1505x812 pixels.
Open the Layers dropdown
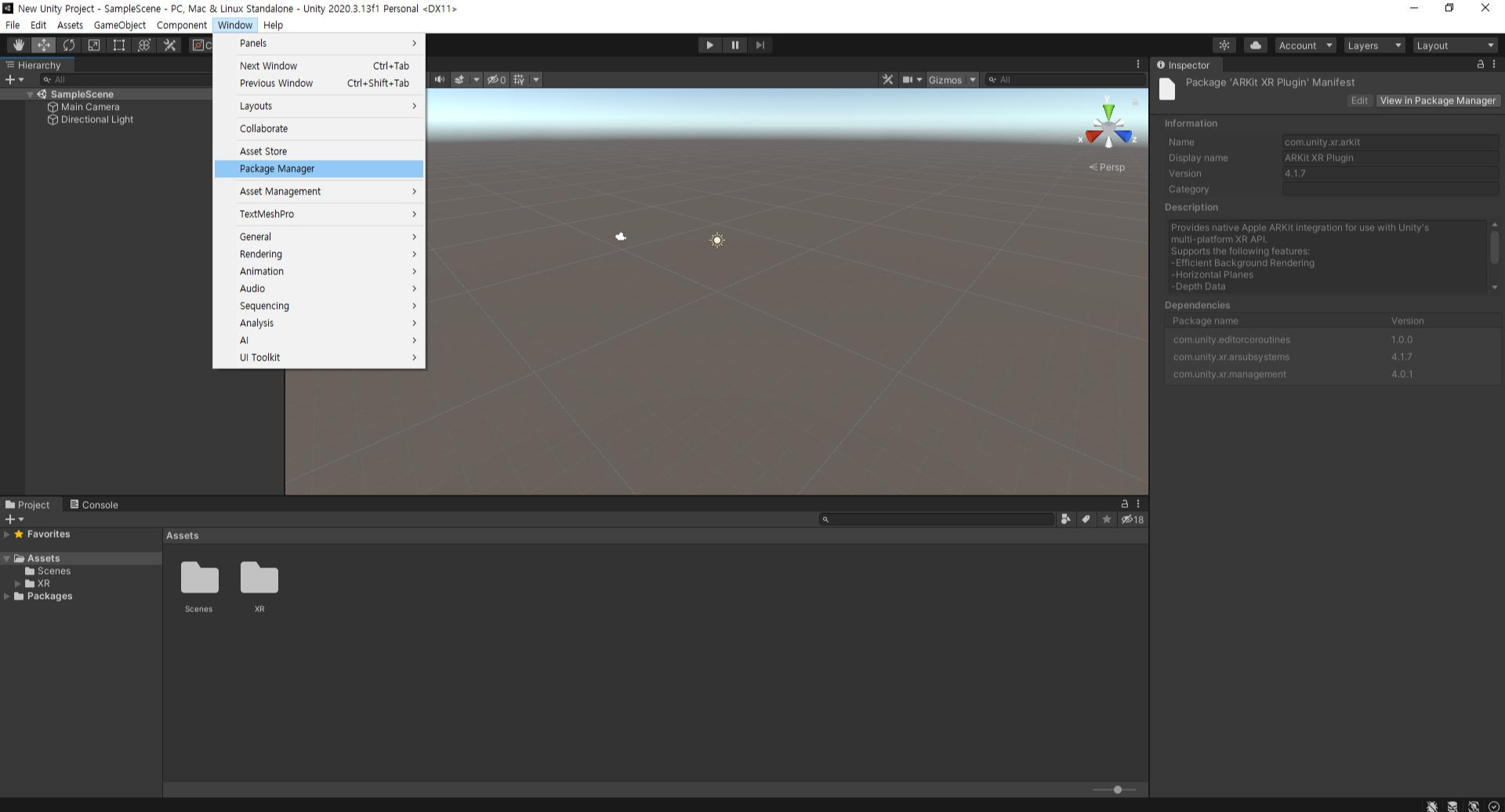tap(1374, 45)
